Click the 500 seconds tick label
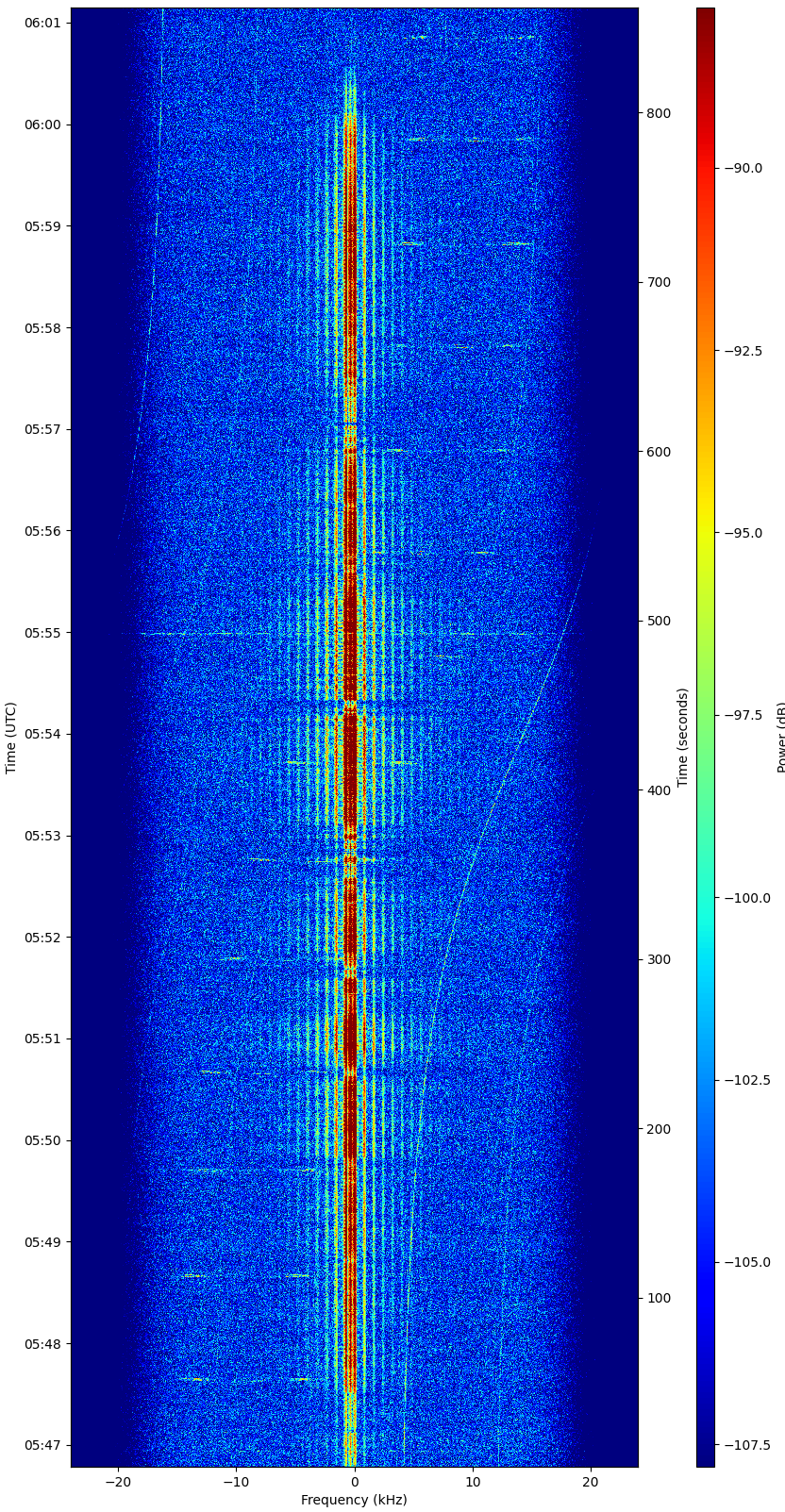 (658, 621)
